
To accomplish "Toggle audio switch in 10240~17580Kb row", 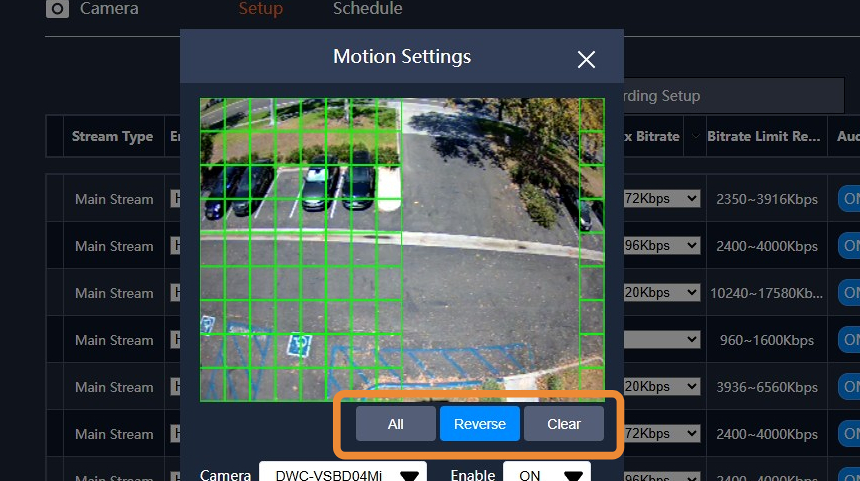I will coord(849,292).
